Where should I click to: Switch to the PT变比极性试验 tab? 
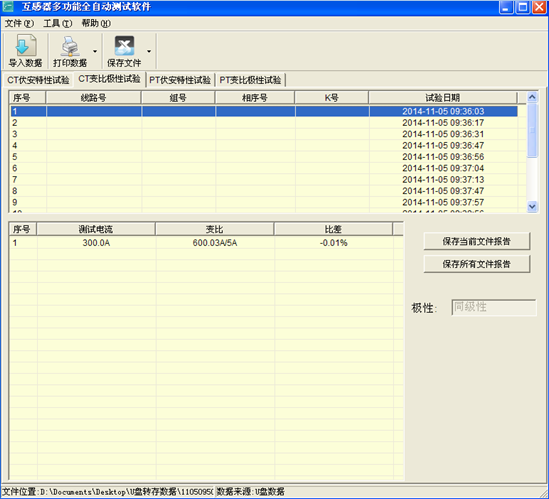[250, 80]
